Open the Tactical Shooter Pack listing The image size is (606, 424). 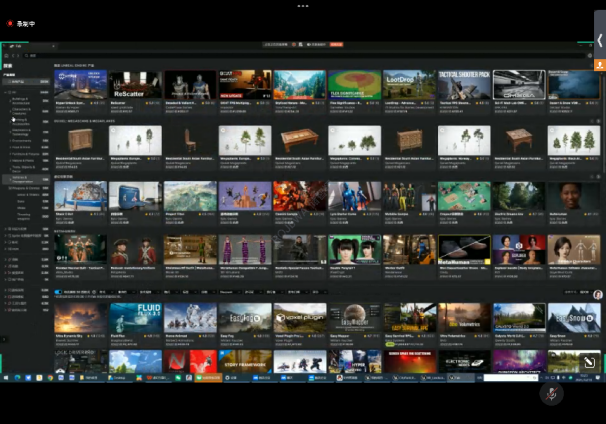point(463,85)
